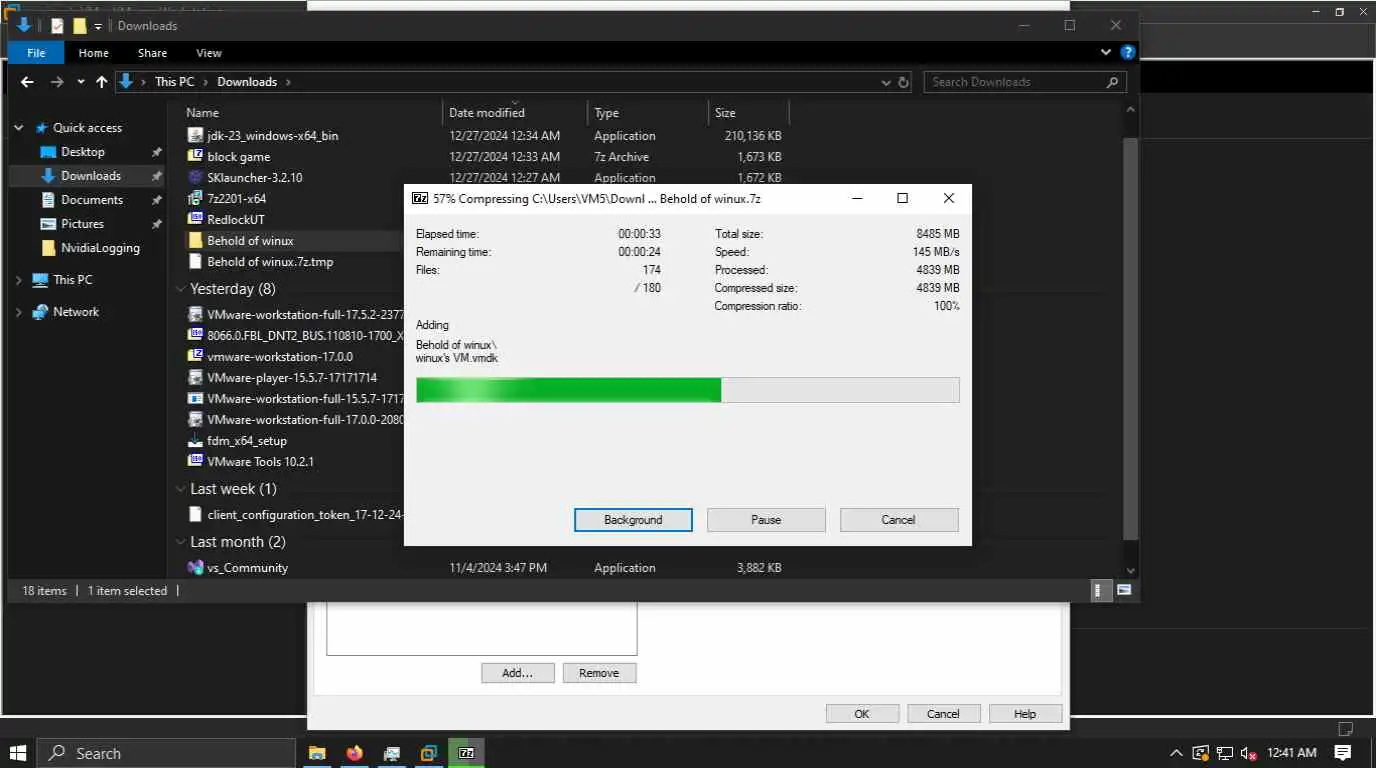Switch to details view layout

[x=1098, y=591]
